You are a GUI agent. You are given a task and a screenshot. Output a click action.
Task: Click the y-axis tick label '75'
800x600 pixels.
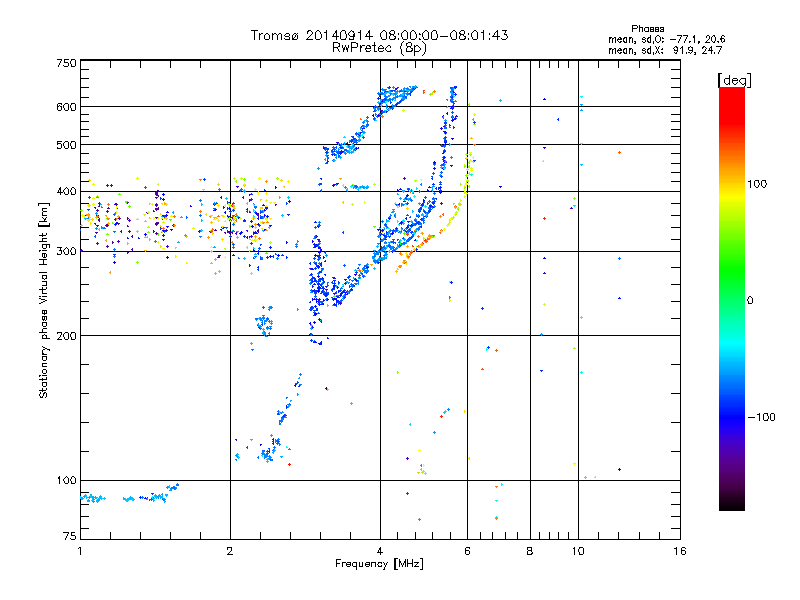point(70,536)
